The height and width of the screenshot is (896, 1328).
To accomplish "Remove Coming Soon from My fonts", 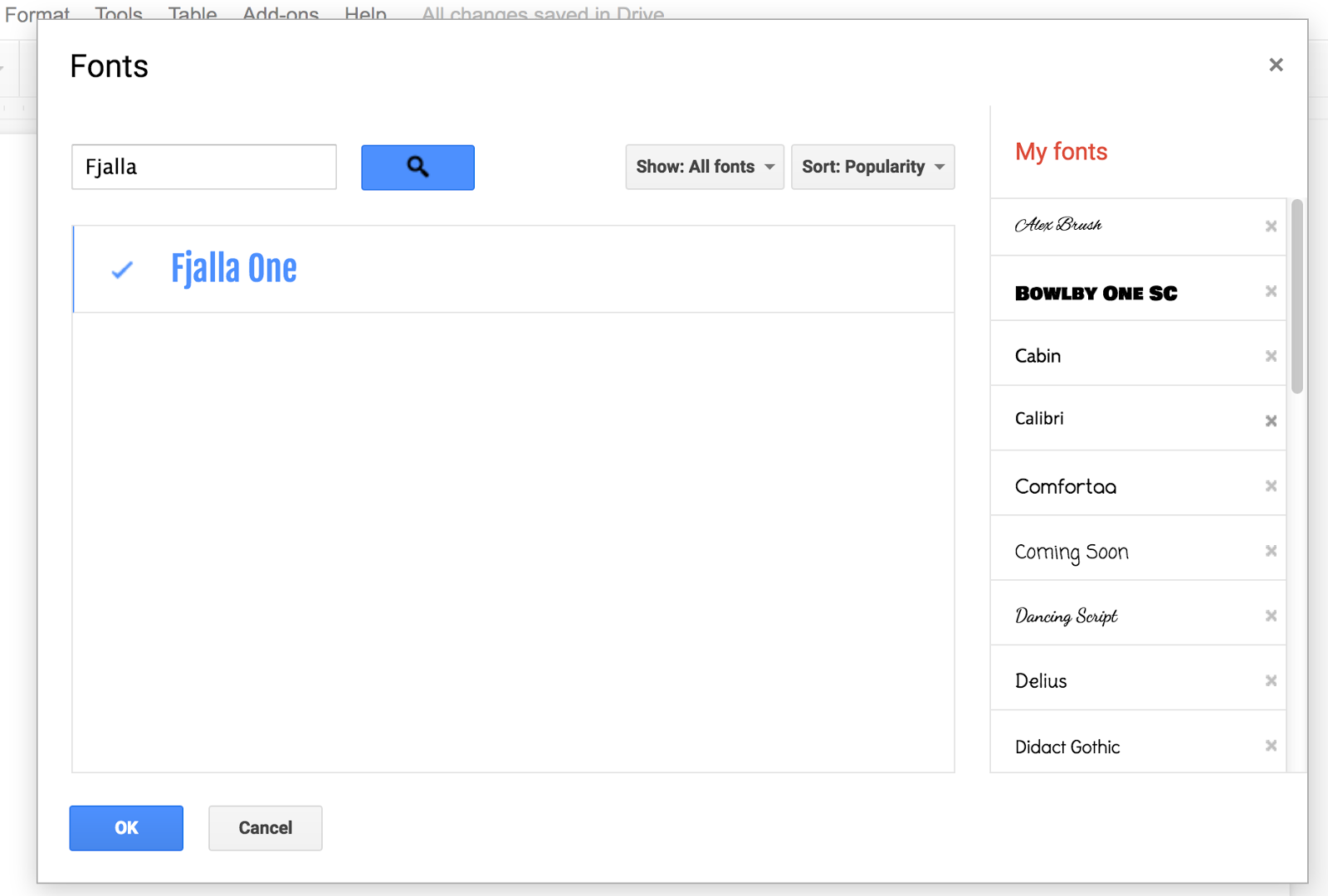I will [1271, 550].
